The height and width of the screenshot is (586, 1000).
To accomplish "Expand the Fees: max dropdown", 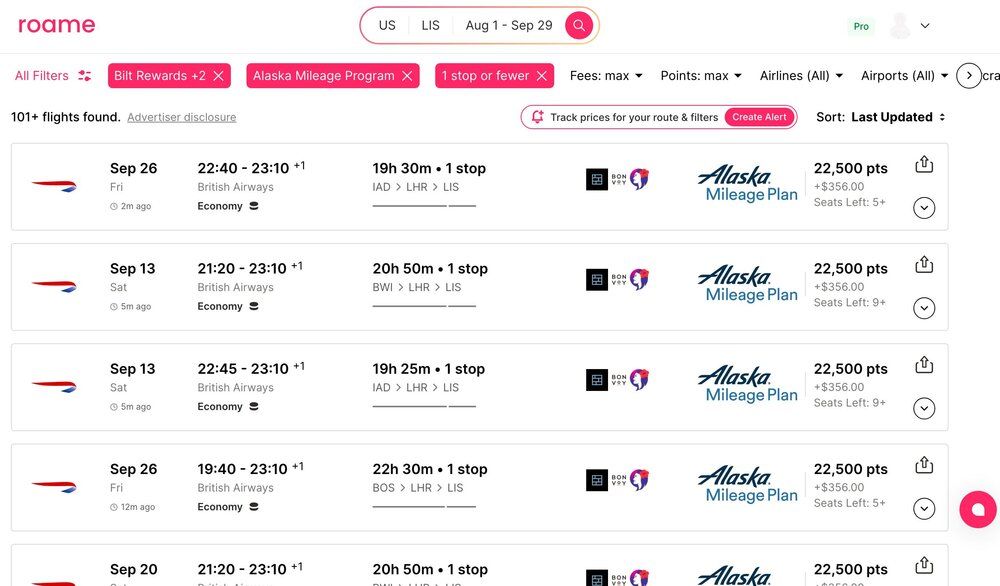I will (x=606, y=76).
